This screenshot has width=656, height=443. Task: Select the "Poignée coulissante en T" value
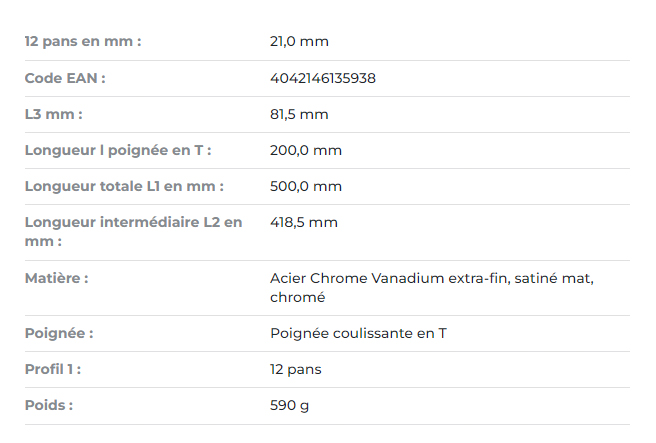coord(358,333)
